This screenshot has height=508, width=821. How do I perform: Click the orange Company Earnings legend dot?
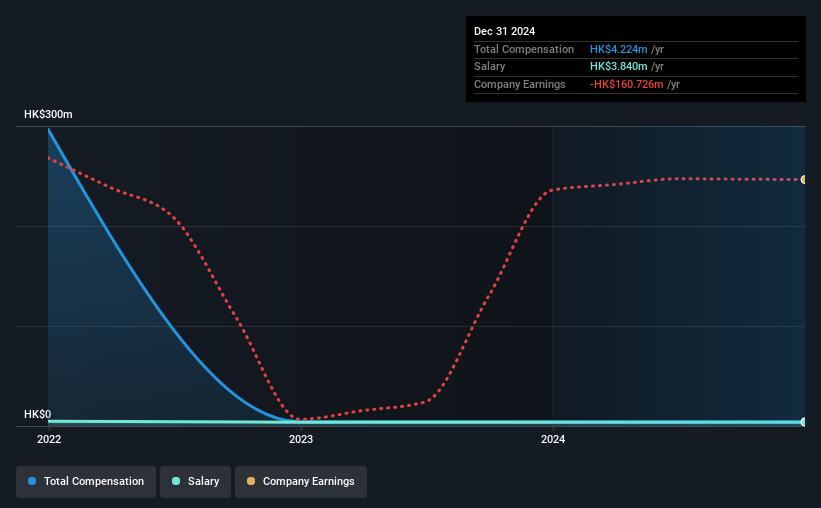coord(251,481)
